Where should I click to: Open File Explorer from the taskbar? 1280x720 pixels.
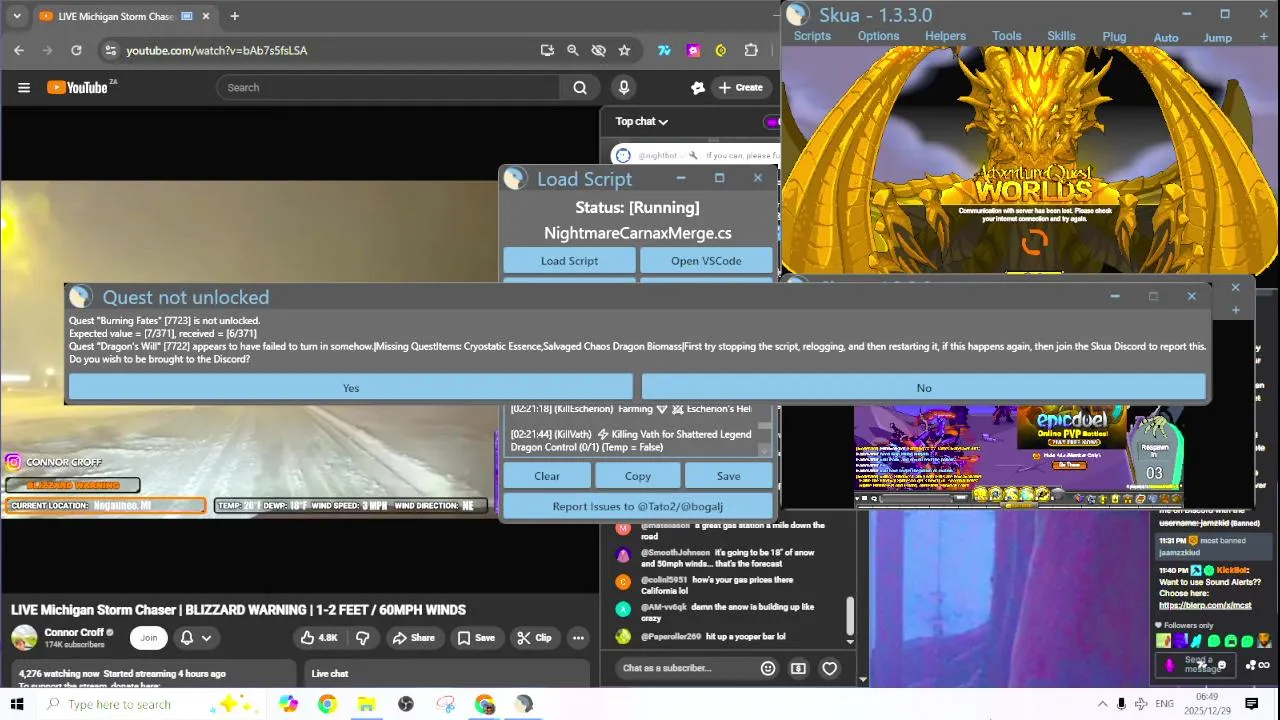click(366, 704)
